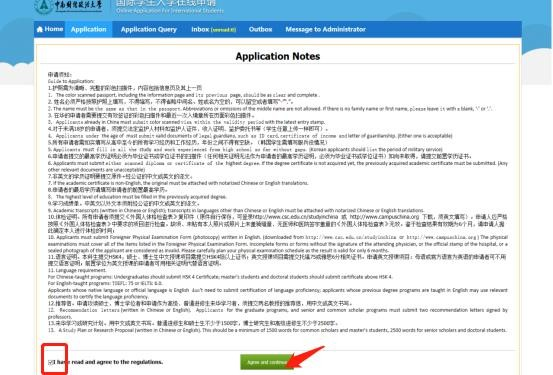Click the 'I have read and agree' label
This screenshot has width=553, height=375.
pos(109,362)
